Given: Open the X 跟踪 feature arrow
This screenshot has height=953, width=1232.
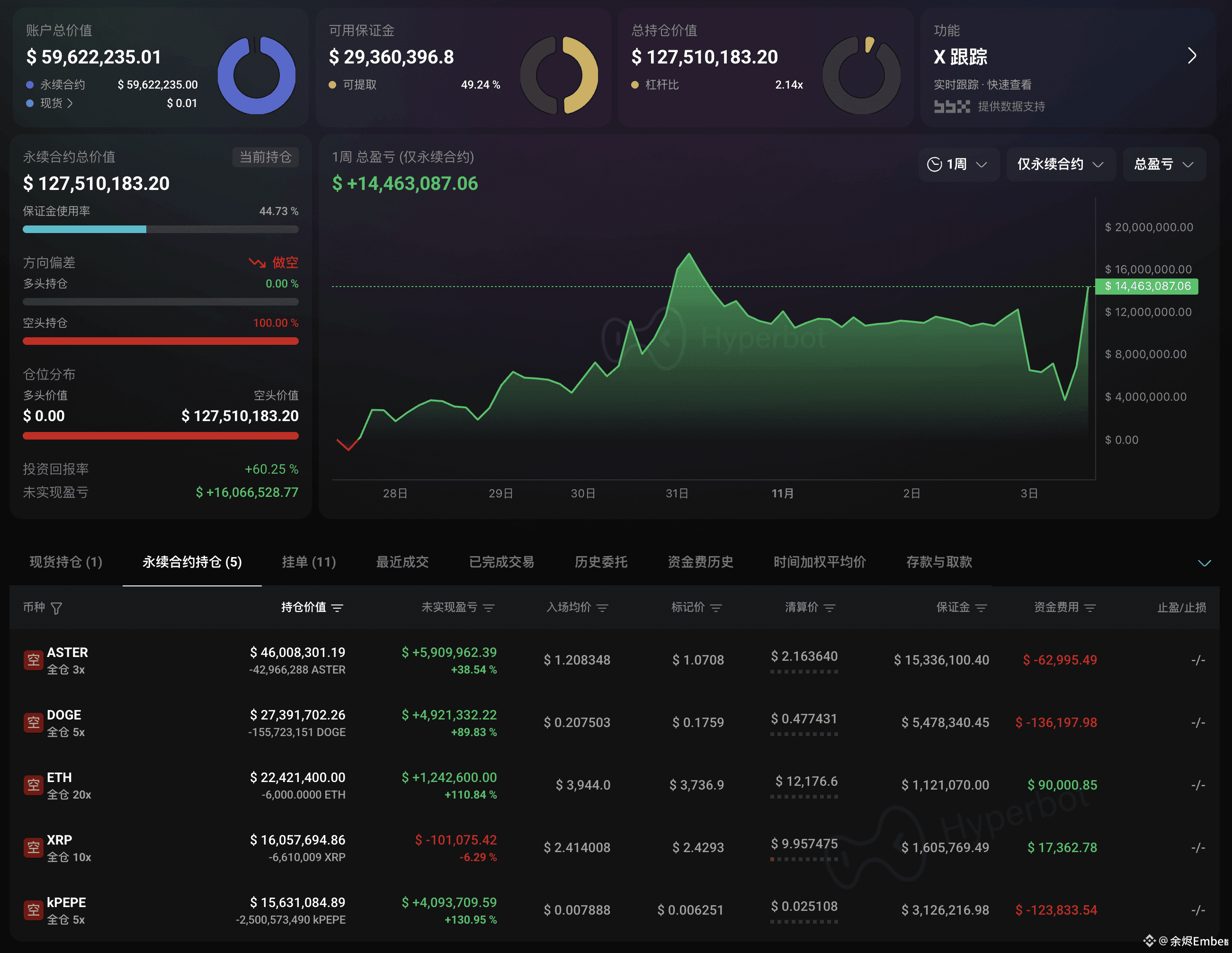Looking at the screenshot, I should coord(1191,56).
